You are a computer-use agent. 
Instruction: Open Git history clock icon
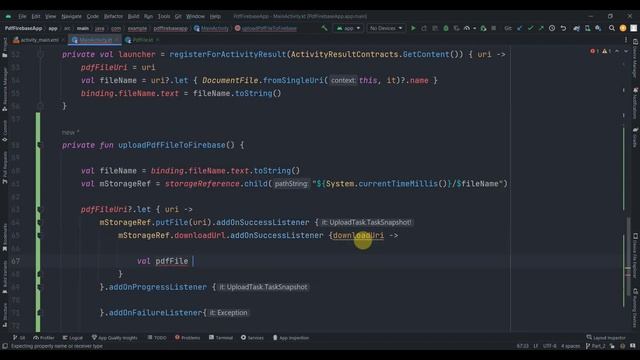[552, 28]
